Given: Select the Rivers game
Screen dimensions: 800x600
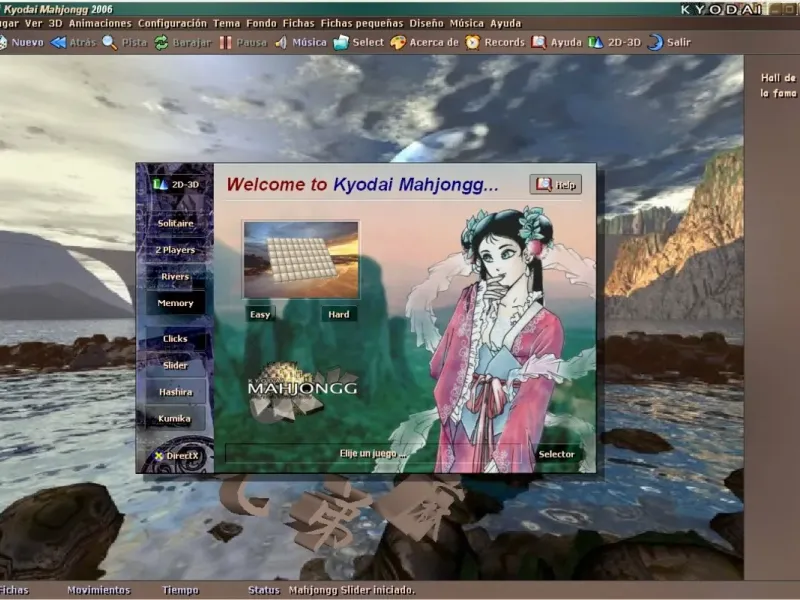Looking at the screenshot, I should point(176,277).
